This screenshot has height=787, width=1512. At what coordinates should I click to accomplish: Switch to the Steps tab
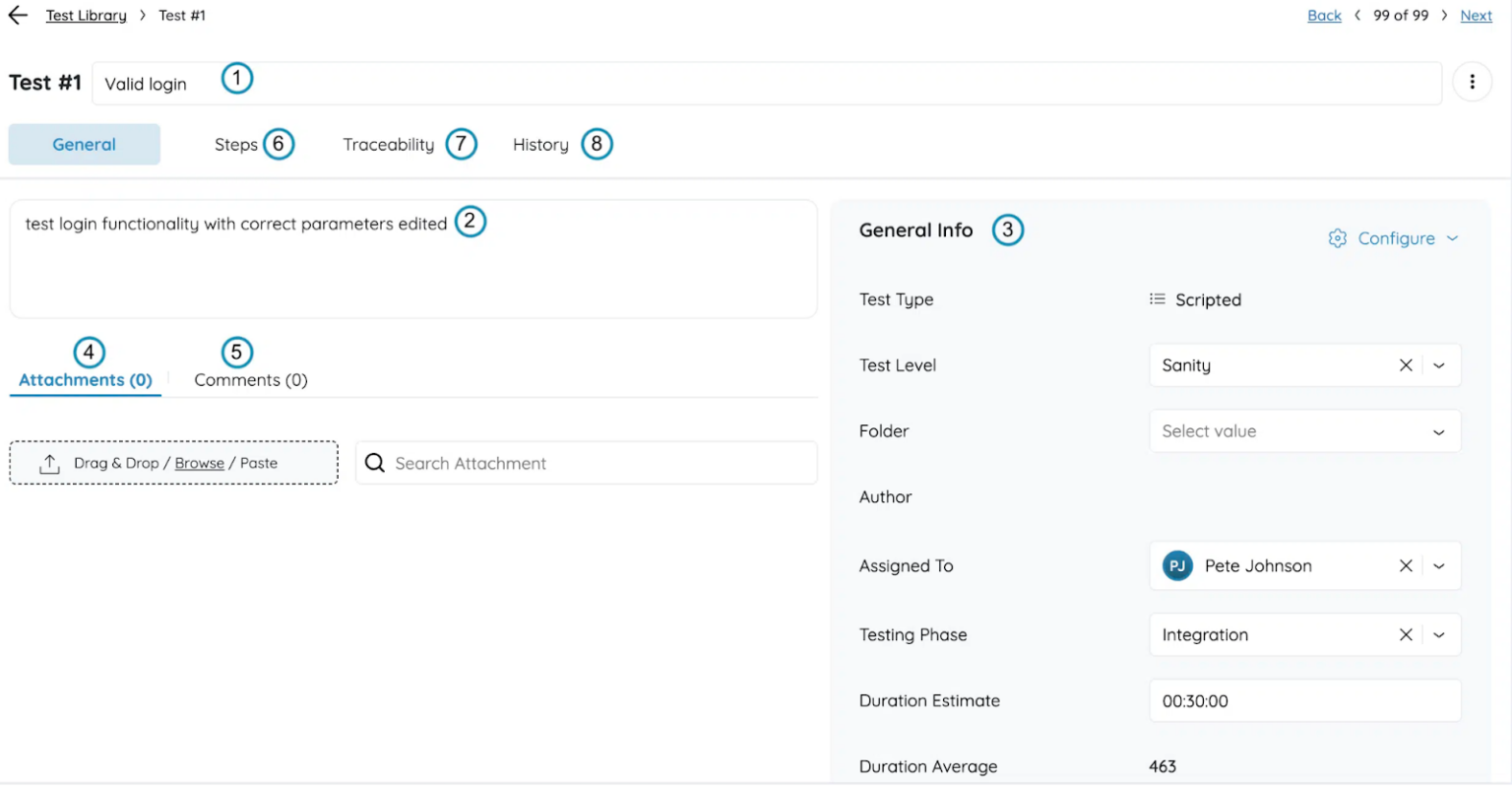236,145
